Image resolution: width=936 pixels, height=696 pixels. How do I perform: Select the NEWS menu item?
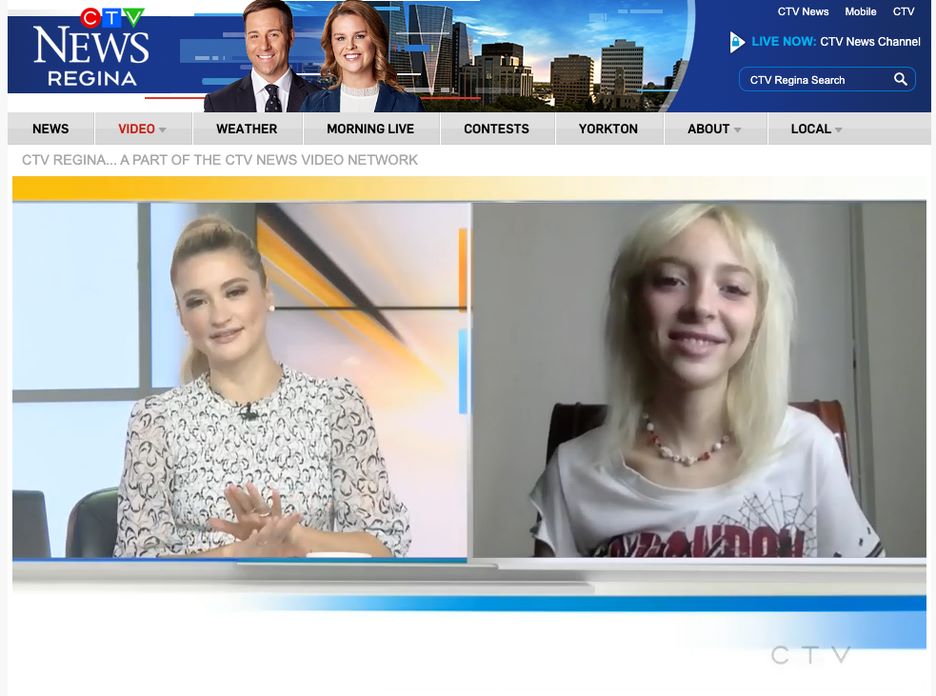click(50, 128)
